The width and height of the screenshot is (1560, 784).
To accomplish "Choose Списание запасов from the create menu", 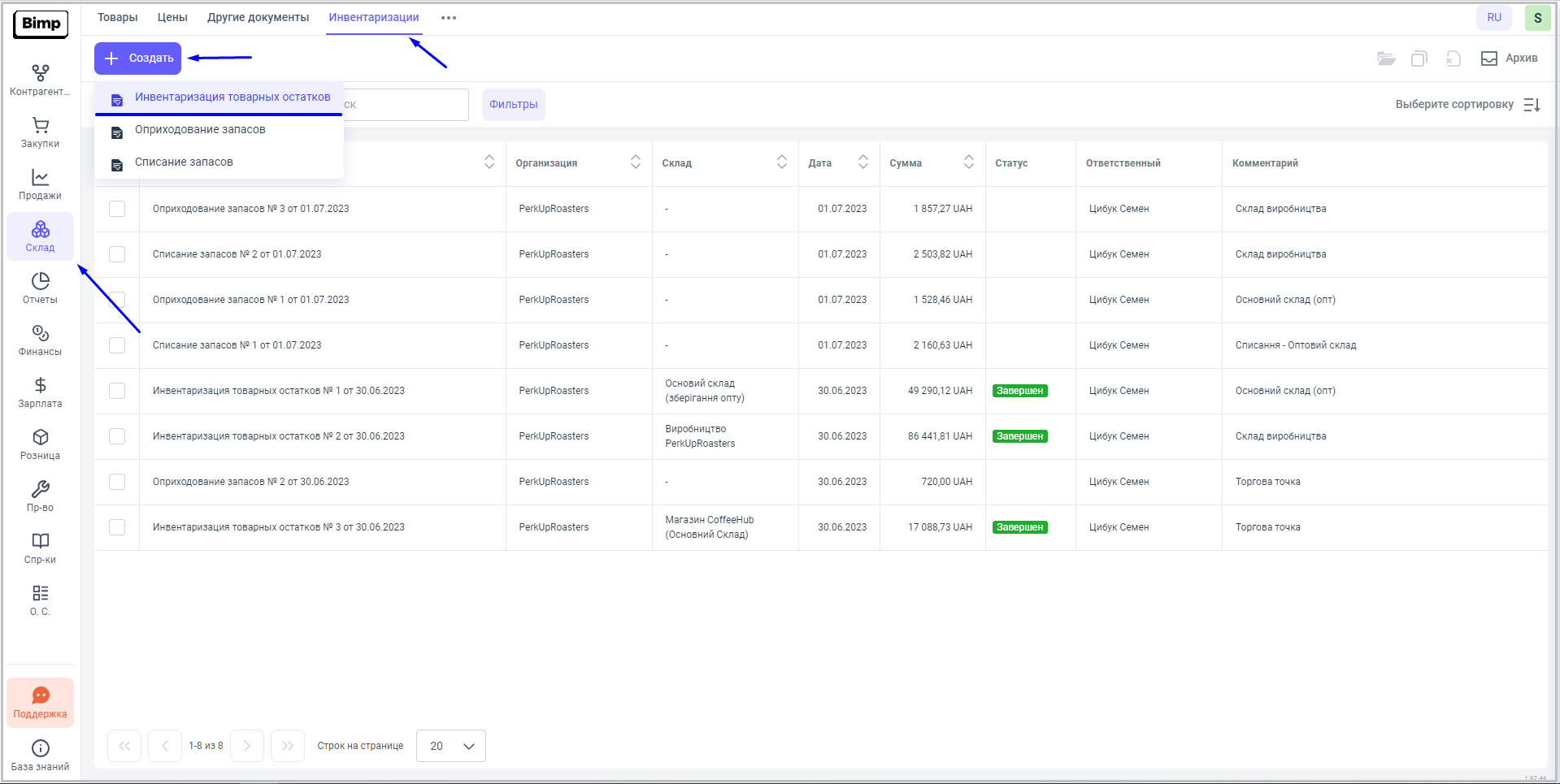I will click(184, 162).
